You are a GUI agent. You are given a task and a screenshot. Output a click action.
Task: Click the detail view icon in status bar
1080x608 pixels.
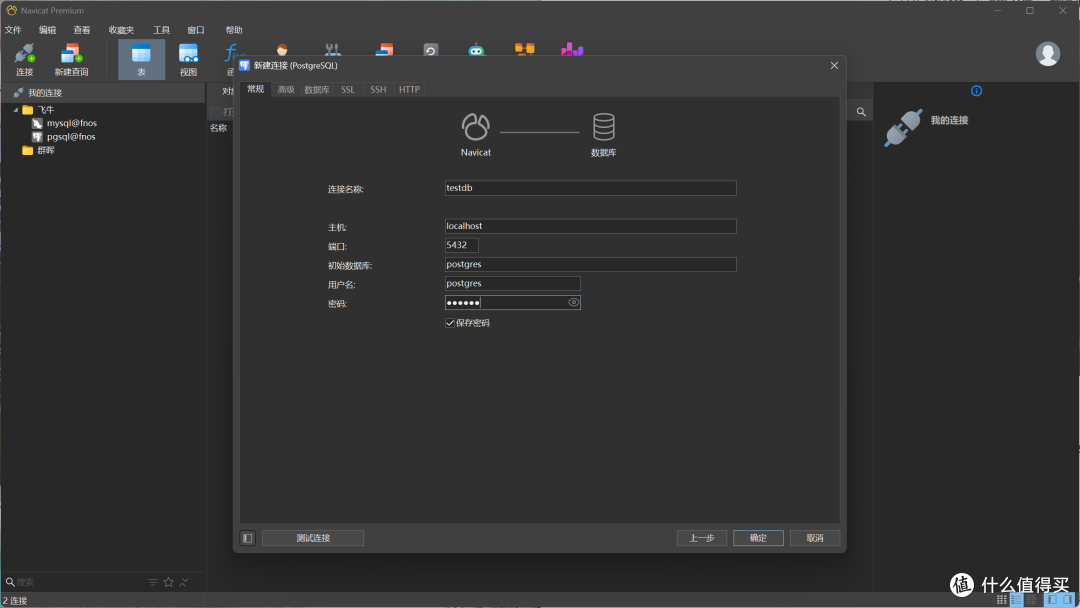[x=1031, y=600]
